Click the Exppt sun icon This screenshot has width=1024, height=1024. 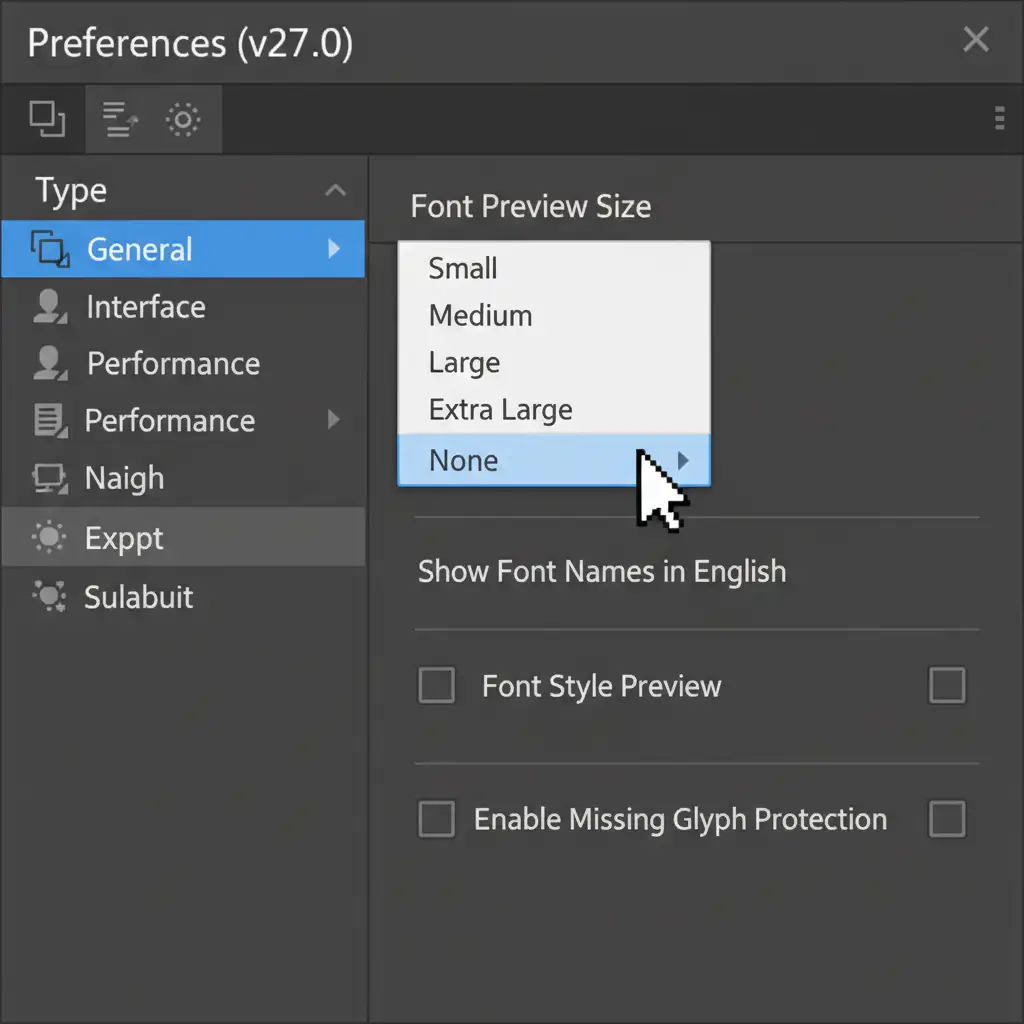click(x=49, y=538)
